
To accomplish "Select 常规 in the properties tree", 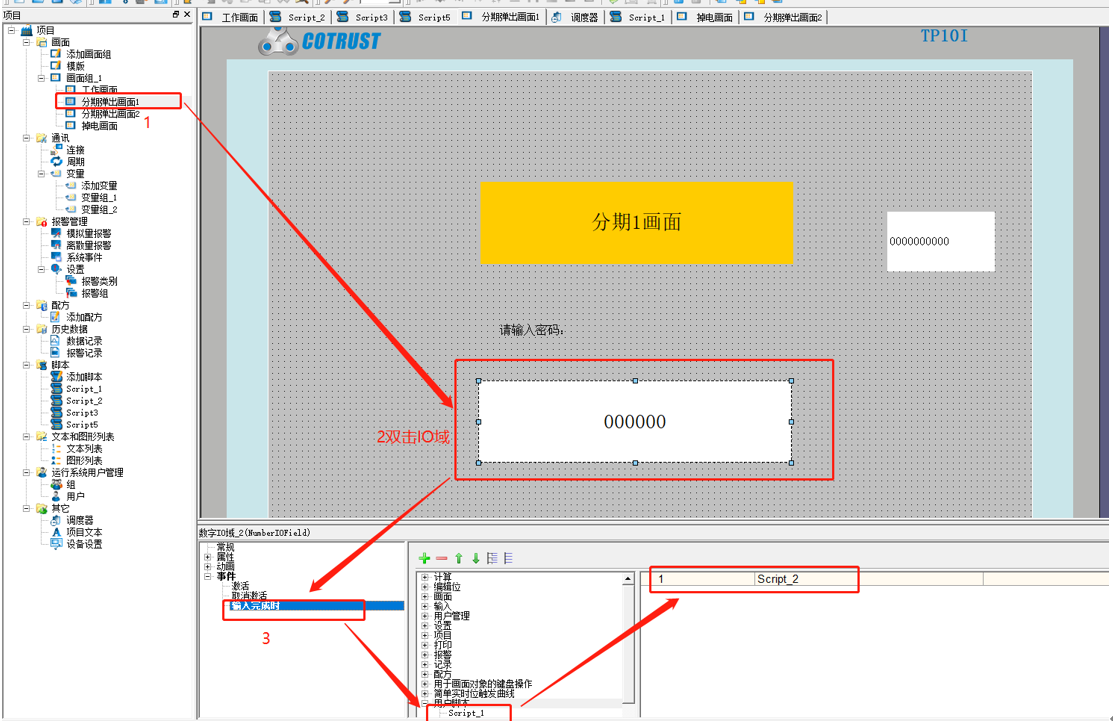I will 225,547.
